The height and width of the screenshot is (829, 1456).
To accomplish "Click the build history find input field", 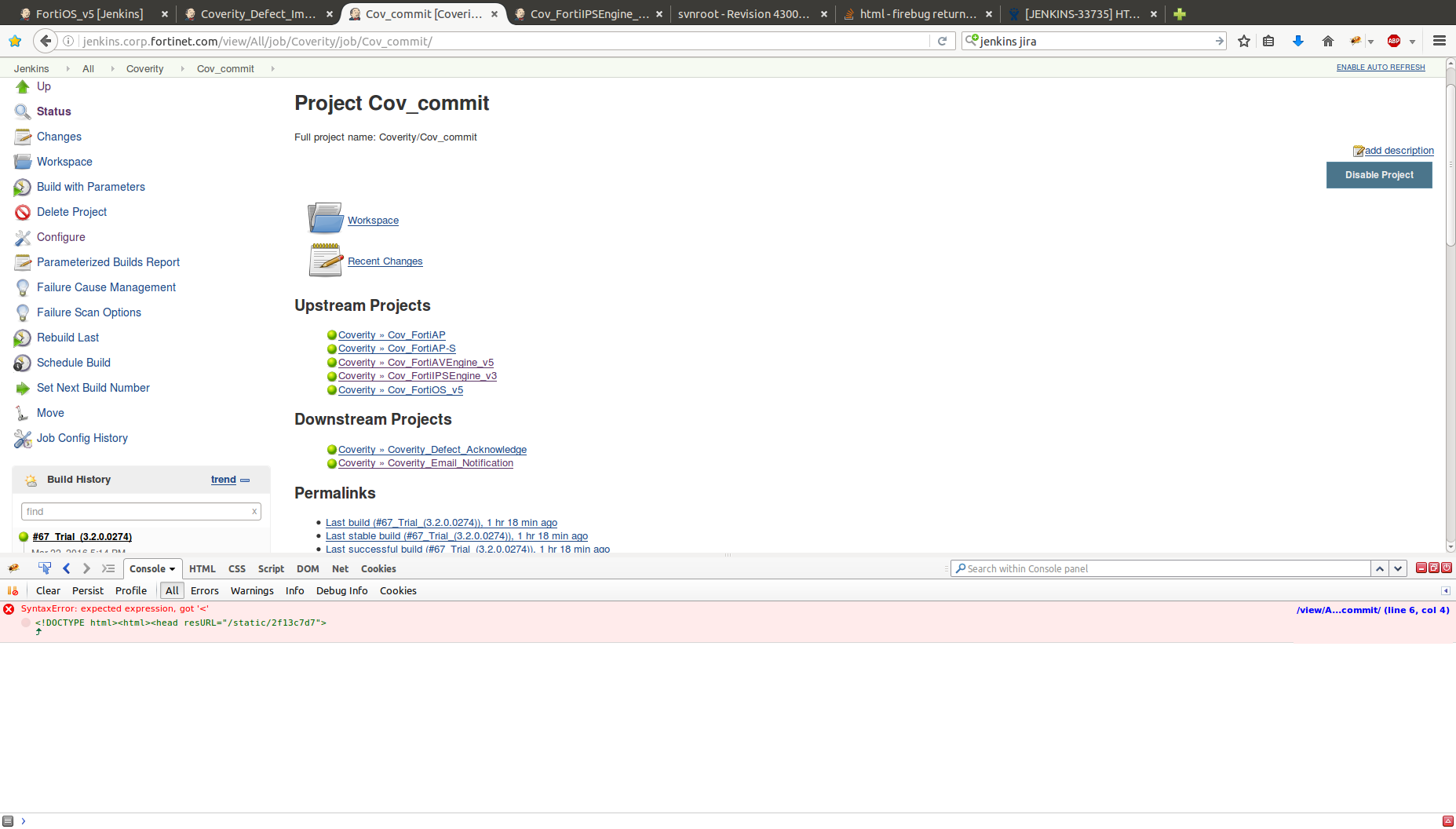I will coord(135,512).
